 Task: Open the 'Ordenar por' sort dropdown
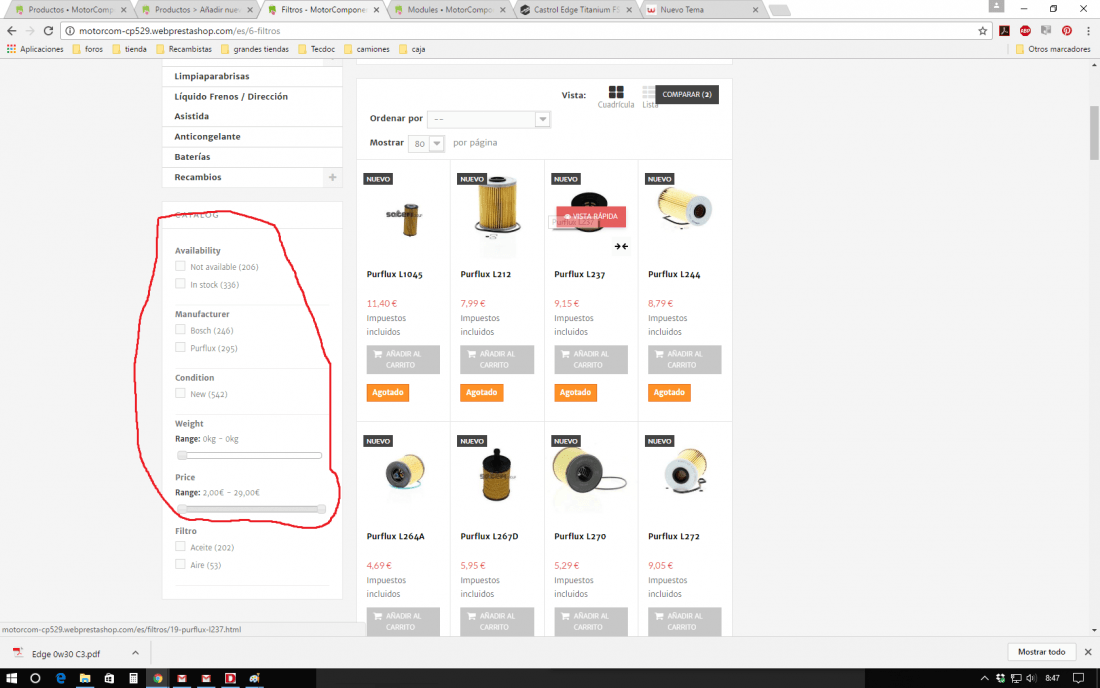click(489, 119)
